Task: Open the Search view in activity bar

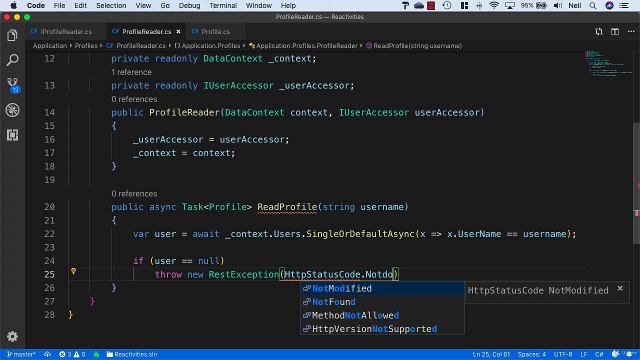Action: point(12,60)
